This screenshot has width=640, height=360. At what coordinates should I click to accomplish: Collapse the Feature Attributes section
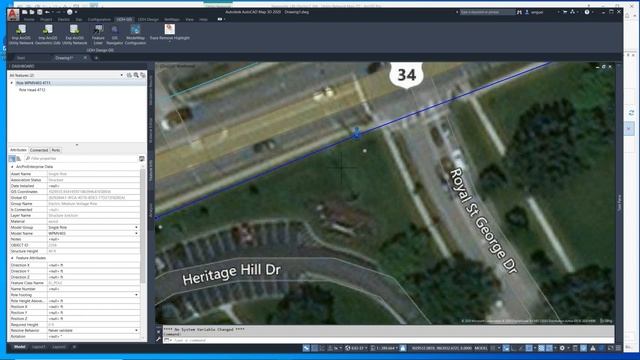(x=12, y=258)
